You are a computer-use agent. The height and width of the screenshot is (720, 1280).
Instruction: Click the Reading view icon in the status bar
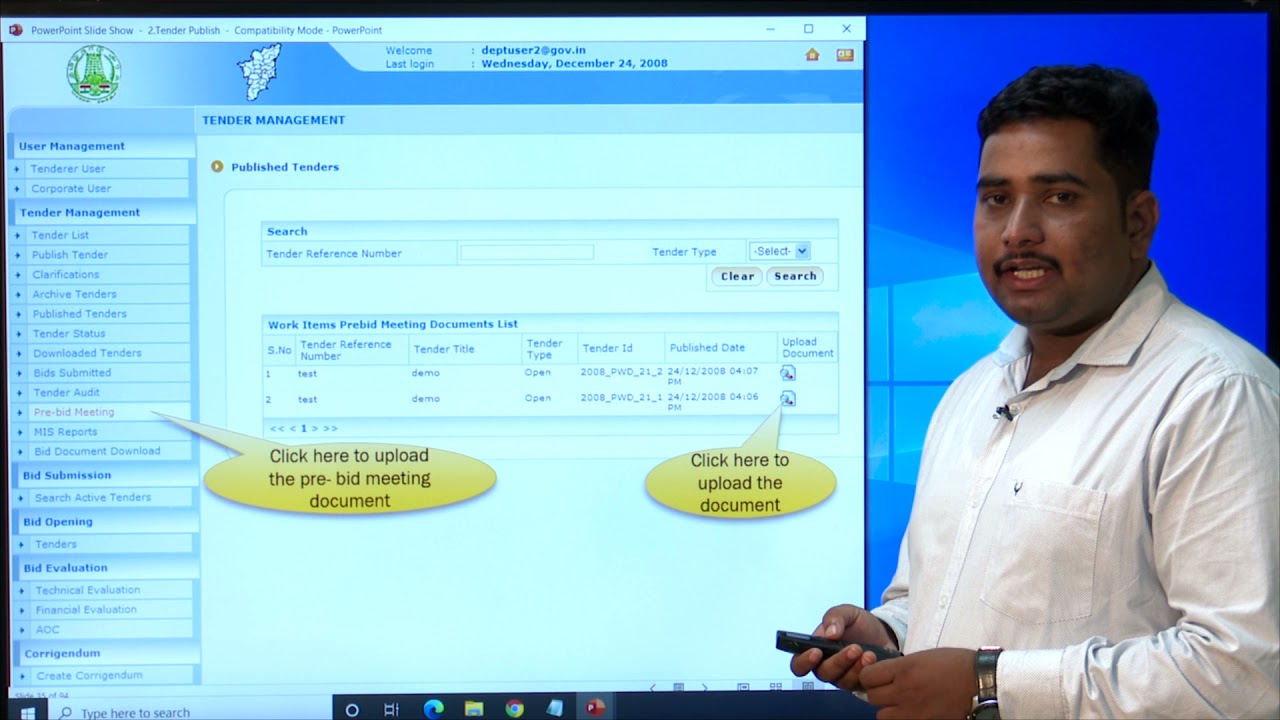(x=808, y=687)
